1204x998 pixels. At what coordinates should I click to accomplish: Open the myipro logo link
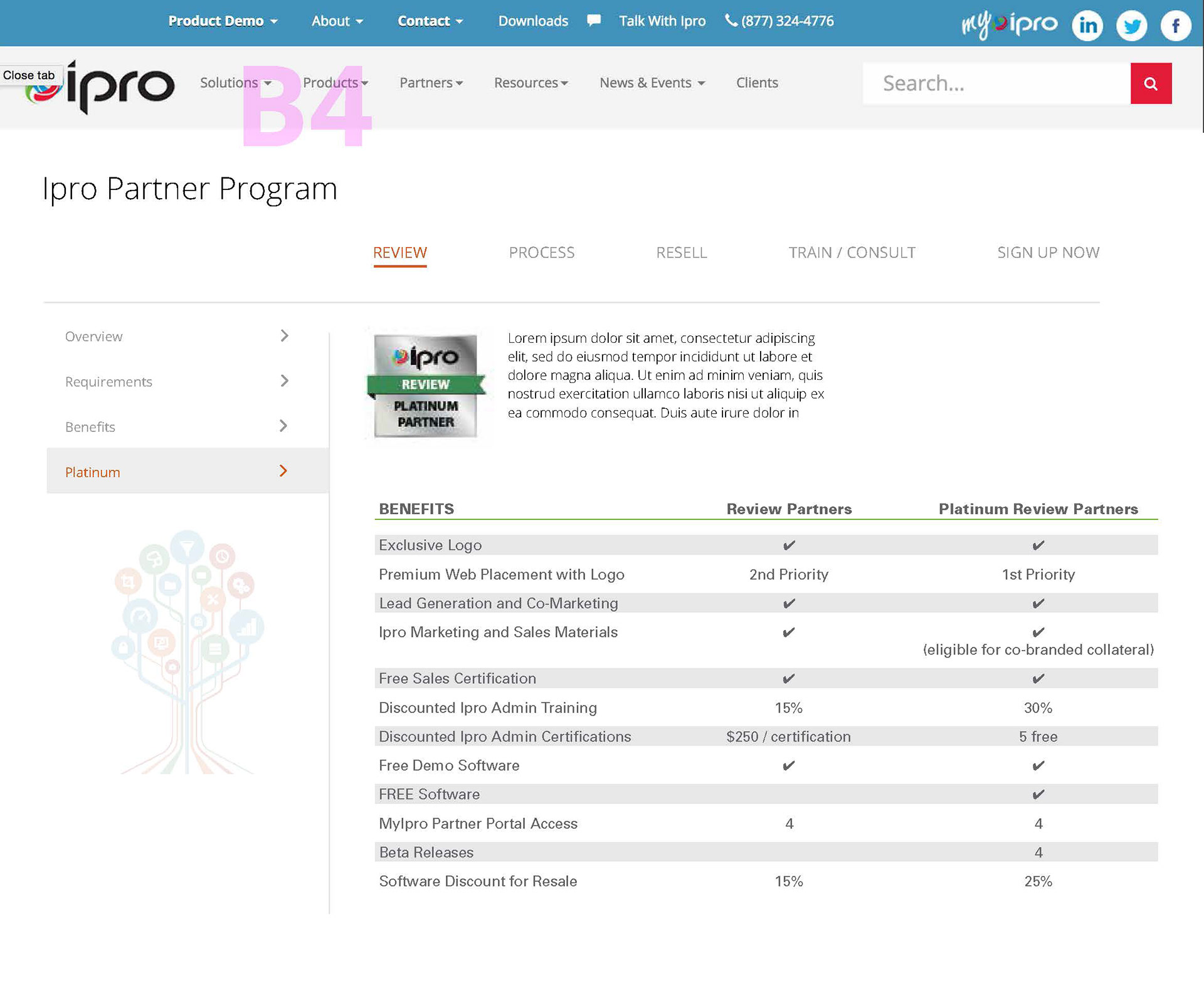point(1010,25)
